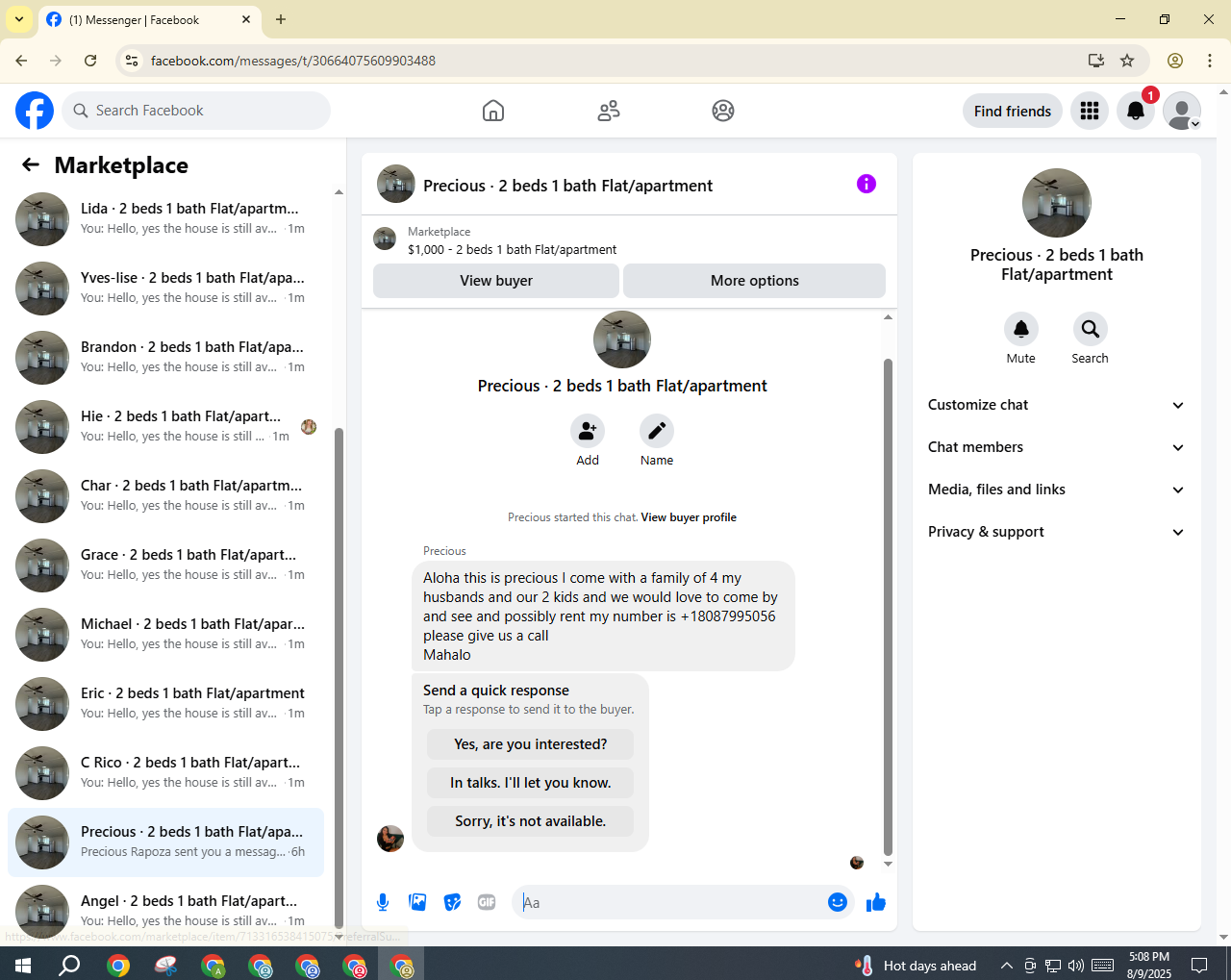This screenshot has width=1231, height=980.
Task: Send quick reply 'In talks. I'll let you know.'
Action: click(530, 783)
